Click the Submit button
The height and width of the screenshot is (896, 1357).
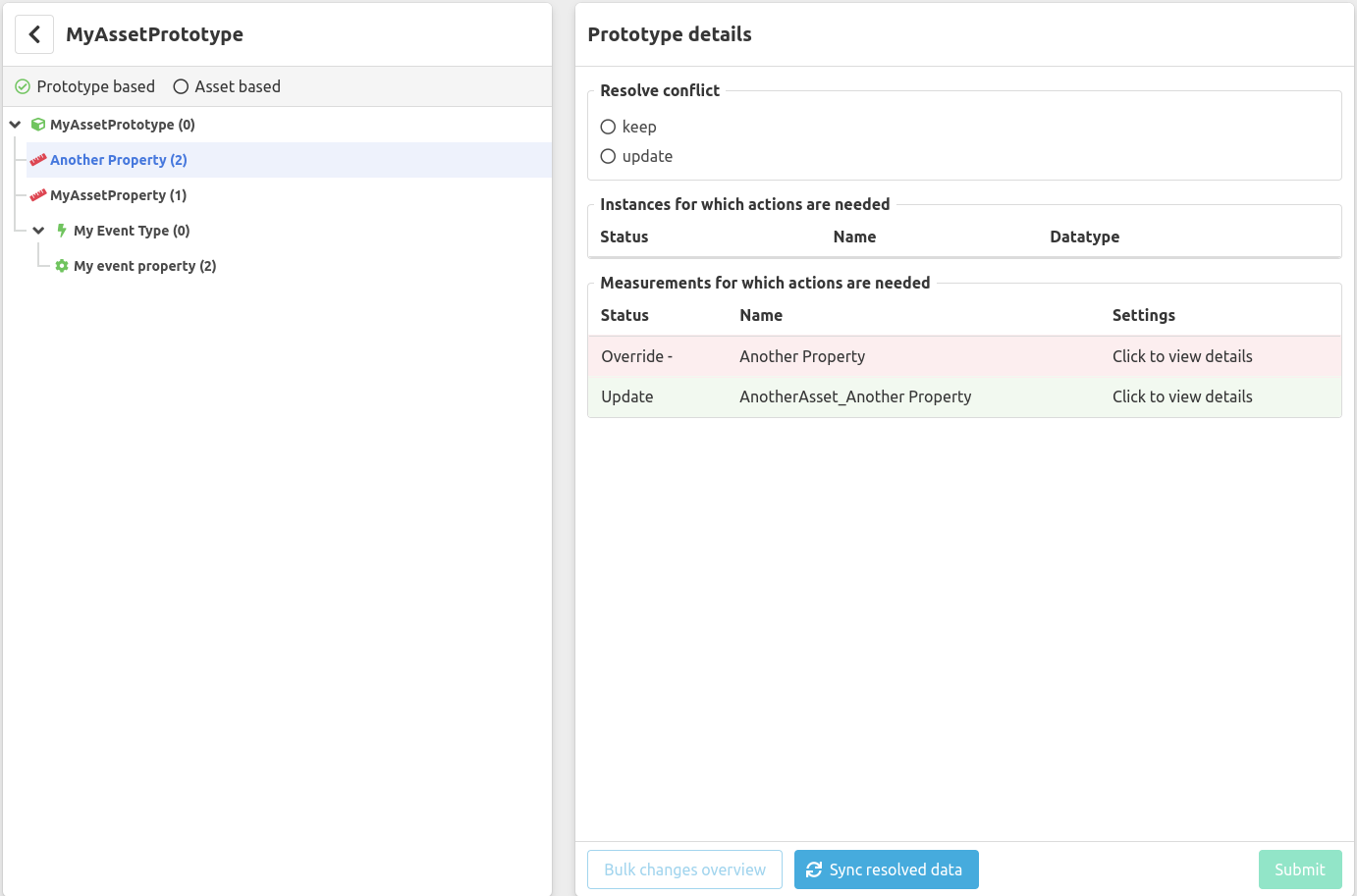tap(1300, 870)
